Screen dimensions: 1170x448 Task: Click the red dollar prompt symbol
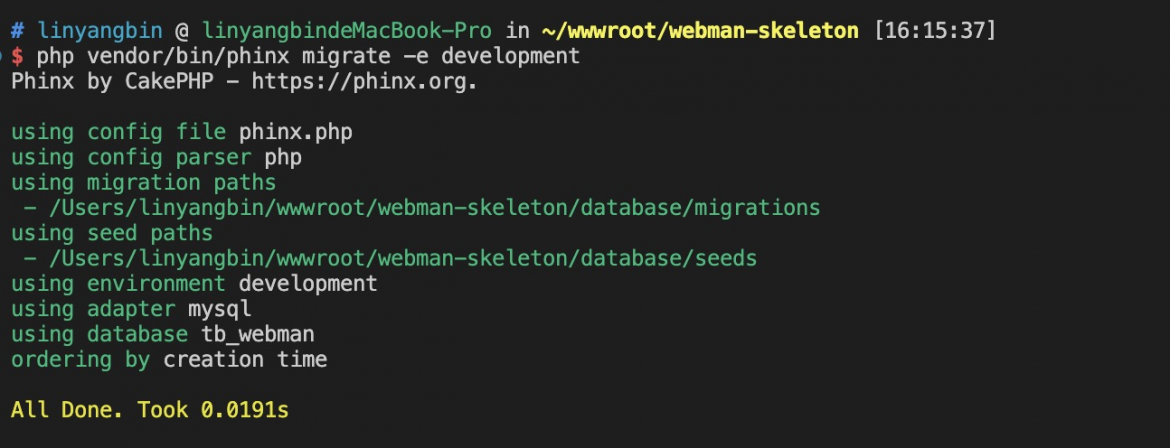click(x=18, y=56)
